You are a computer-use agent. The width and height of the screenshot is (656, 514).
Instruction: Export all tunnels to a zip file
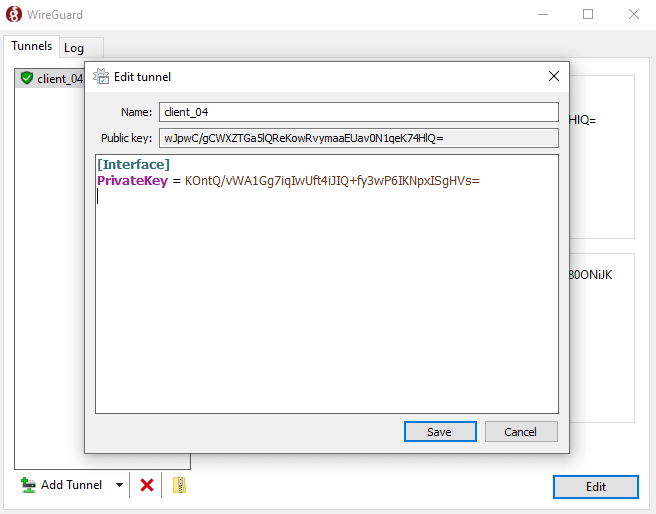(179, 485)
